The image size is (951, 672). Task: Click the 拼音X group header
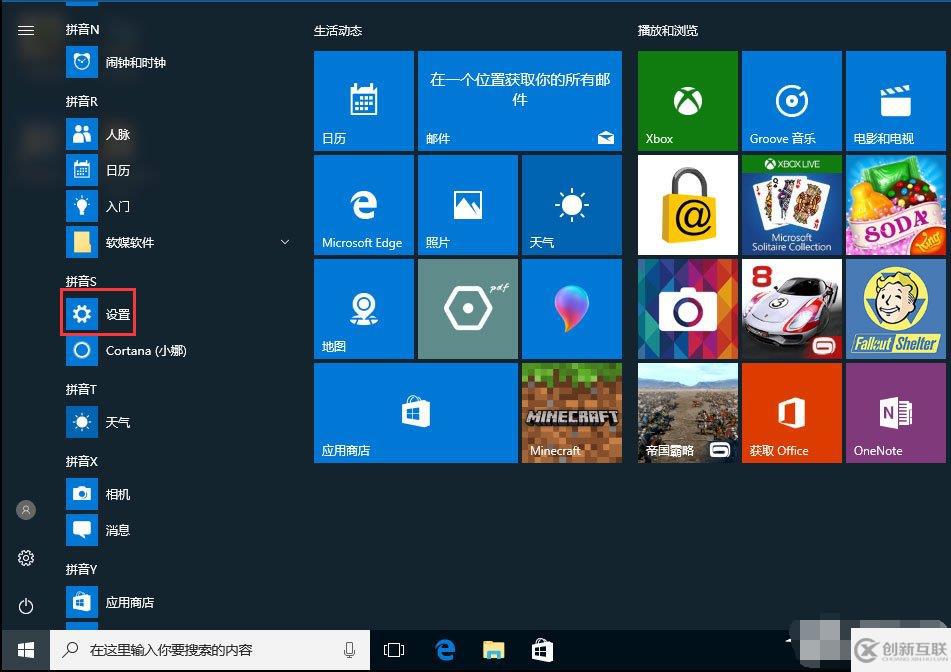(82, 461)
